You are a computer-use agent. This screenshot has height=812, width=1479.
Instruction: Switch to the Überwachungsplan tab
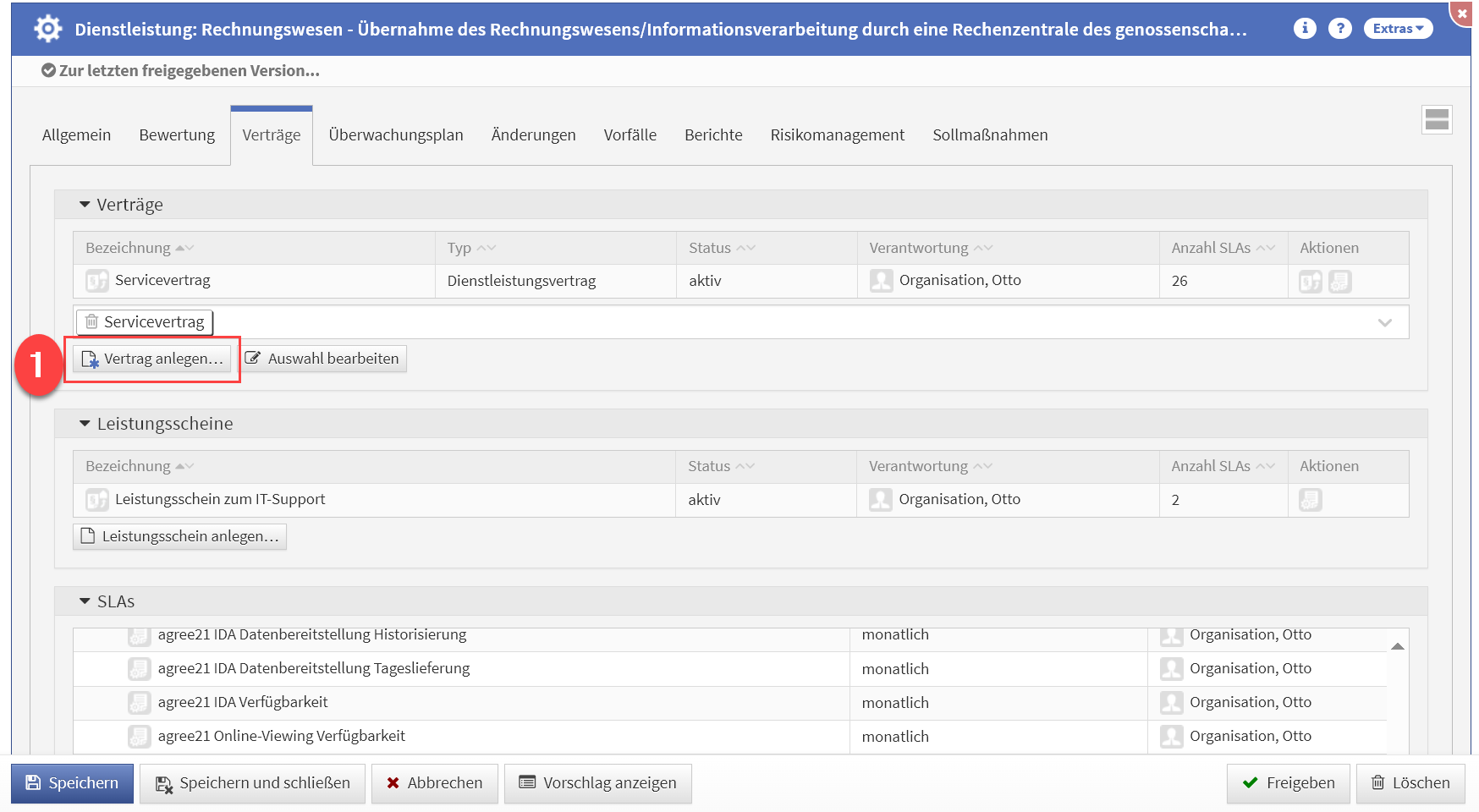(395, 135)
